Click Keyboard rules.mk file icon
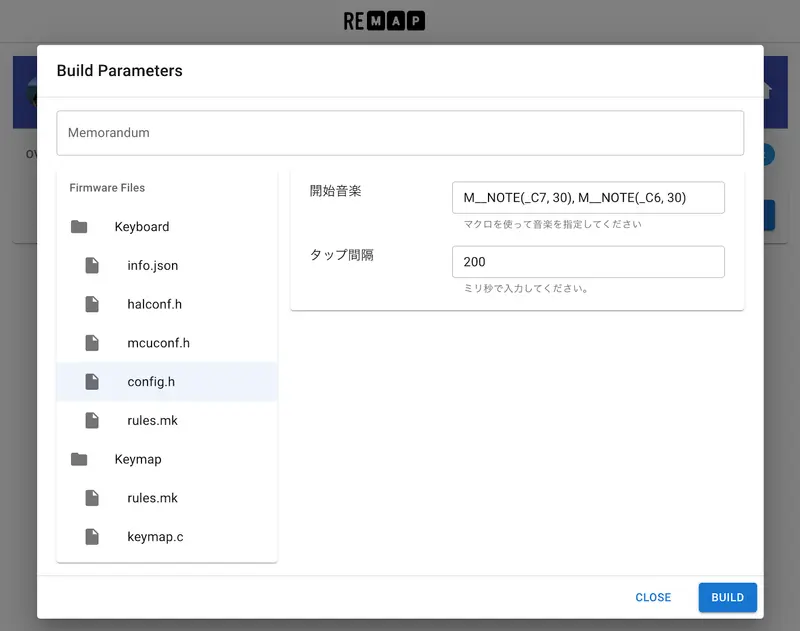The image size is (800, 631). (x=92, y=420)
